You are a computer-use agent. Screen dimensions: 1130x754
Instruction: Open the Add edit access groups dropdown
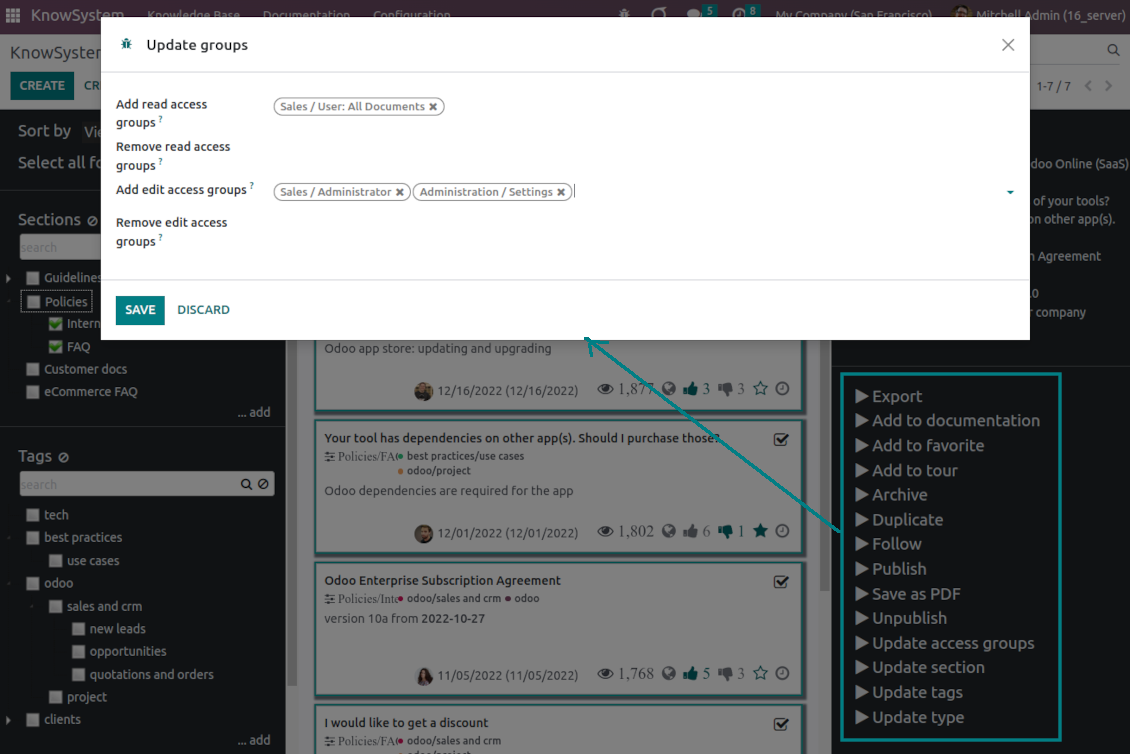click(1010, 192)
